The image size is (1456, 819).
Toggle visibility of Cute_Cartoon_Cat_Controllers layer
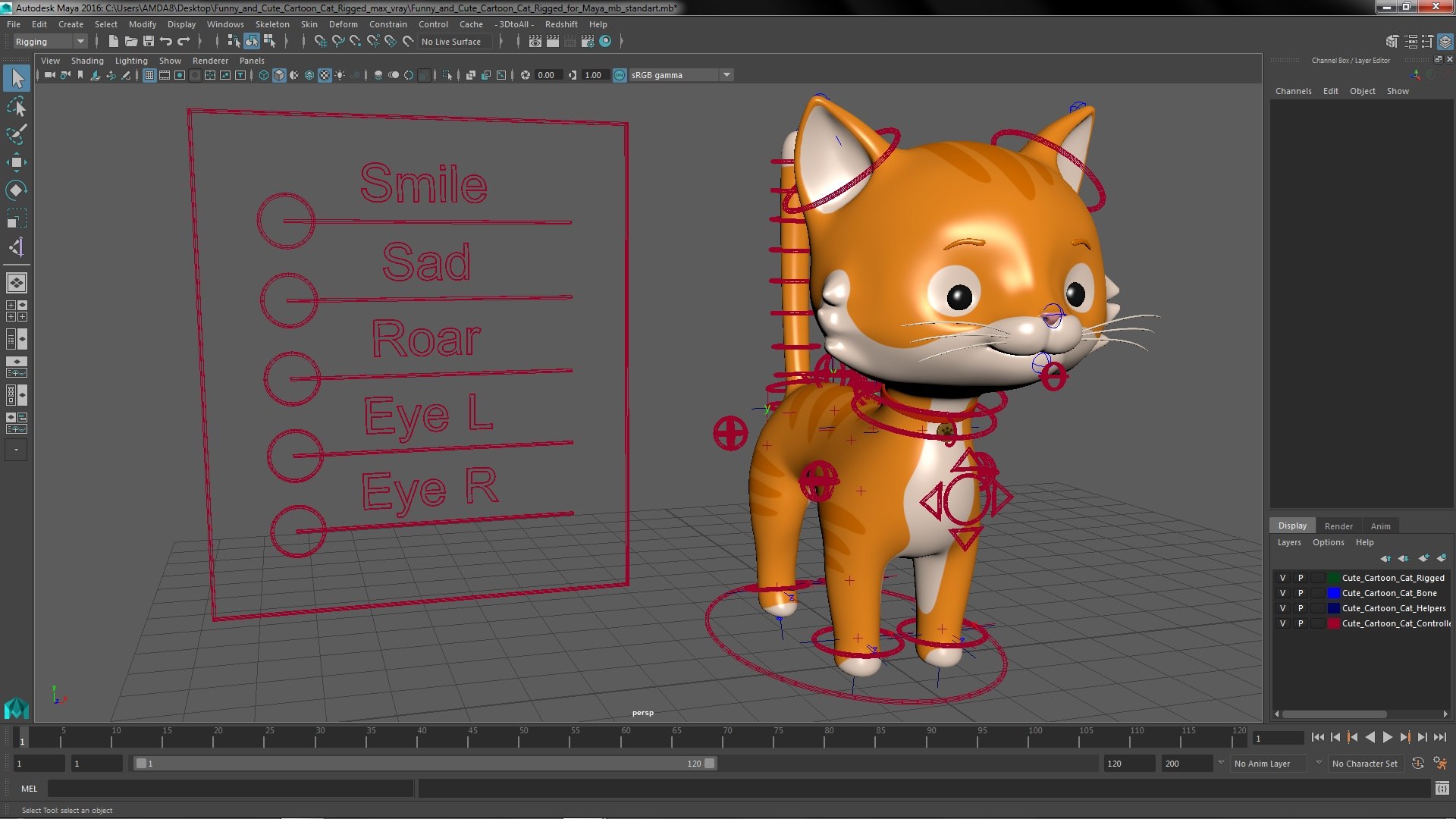pyautogui.click(x=1282, y=623)
